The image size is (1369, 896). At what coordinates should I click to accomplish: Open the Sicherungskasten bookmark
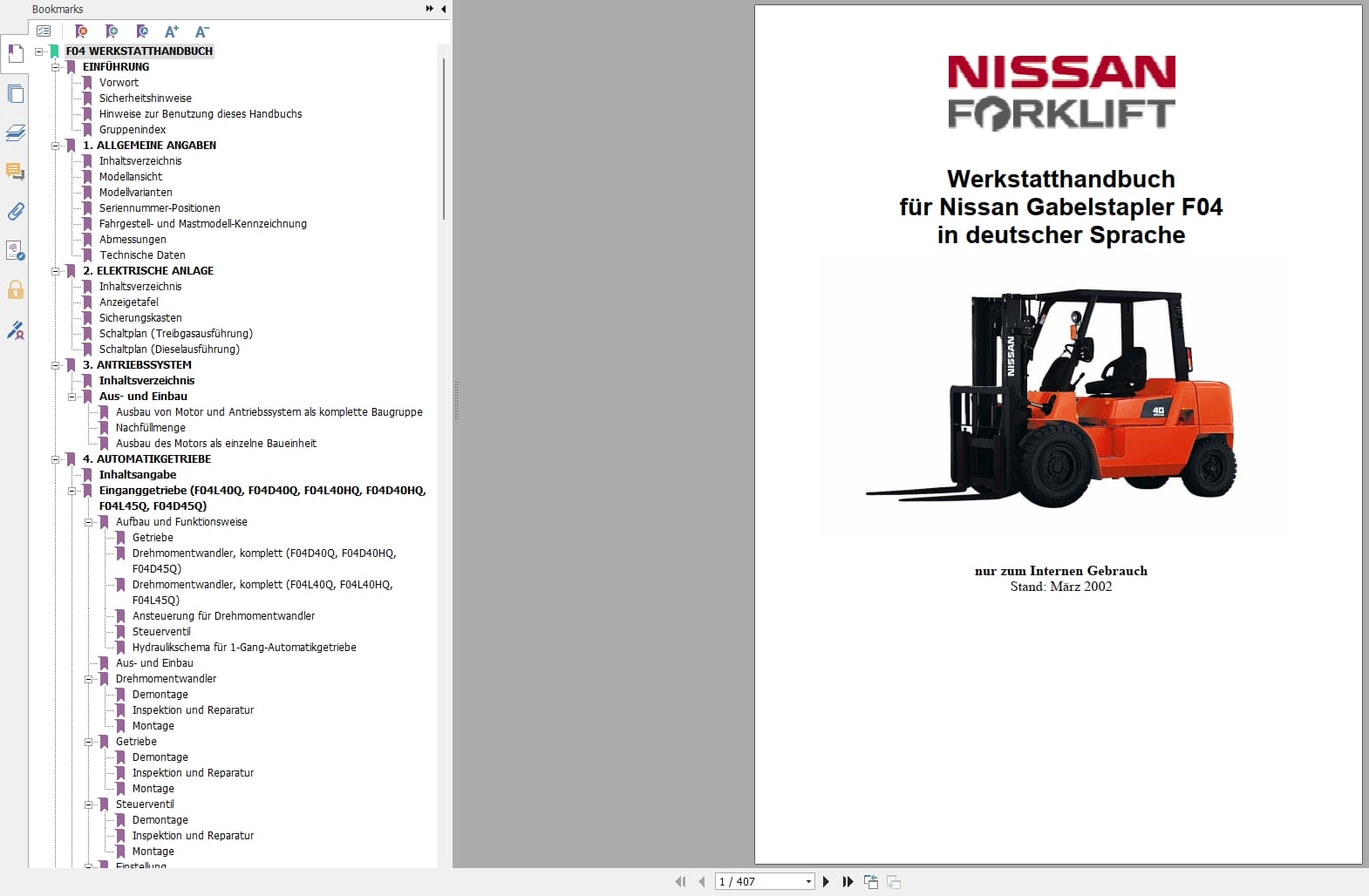pyautogui.click(x=140, y=318)
